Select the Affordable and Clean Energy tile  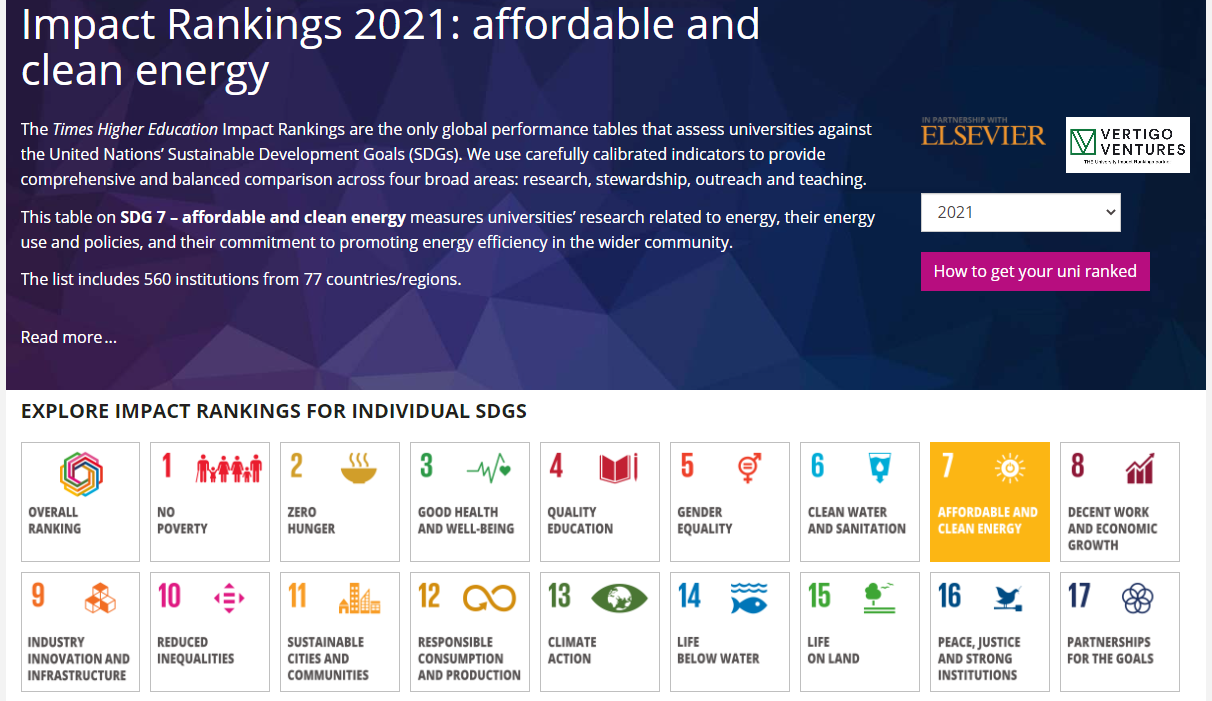click(989, 502)
